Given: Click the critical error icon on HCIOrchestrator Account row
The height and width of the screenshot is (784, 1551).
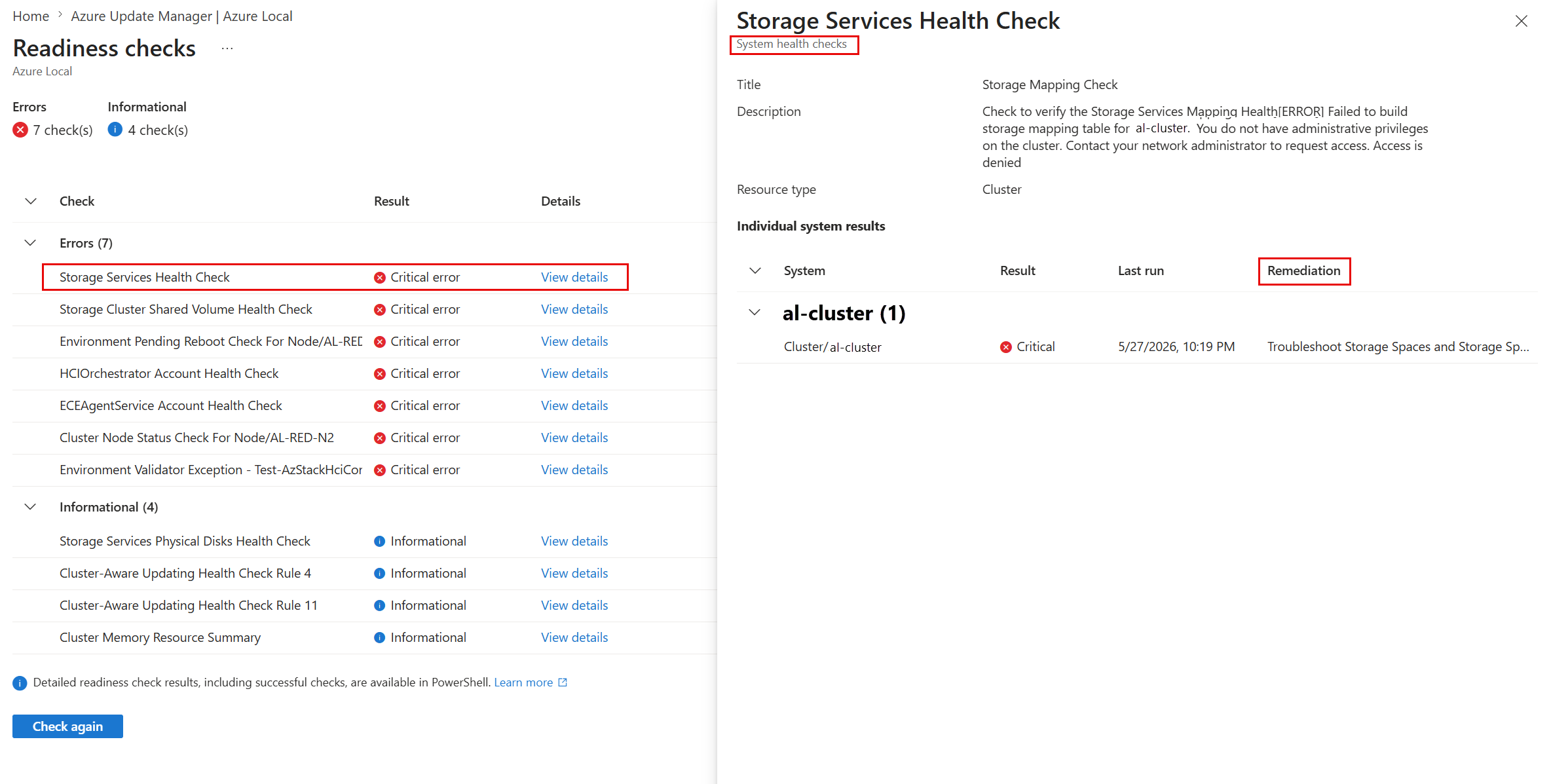Looking at the screenshot, I should pyautogui.click(x=380, y=374).
